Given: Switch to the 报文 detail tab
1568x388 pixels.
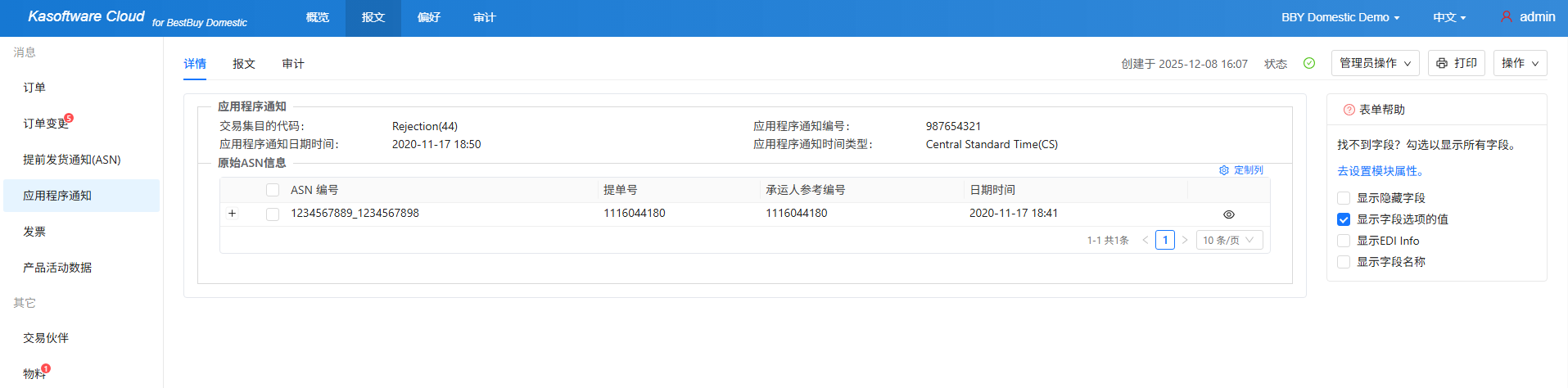Looking at the screenshot, I should (x=244, y=64).
